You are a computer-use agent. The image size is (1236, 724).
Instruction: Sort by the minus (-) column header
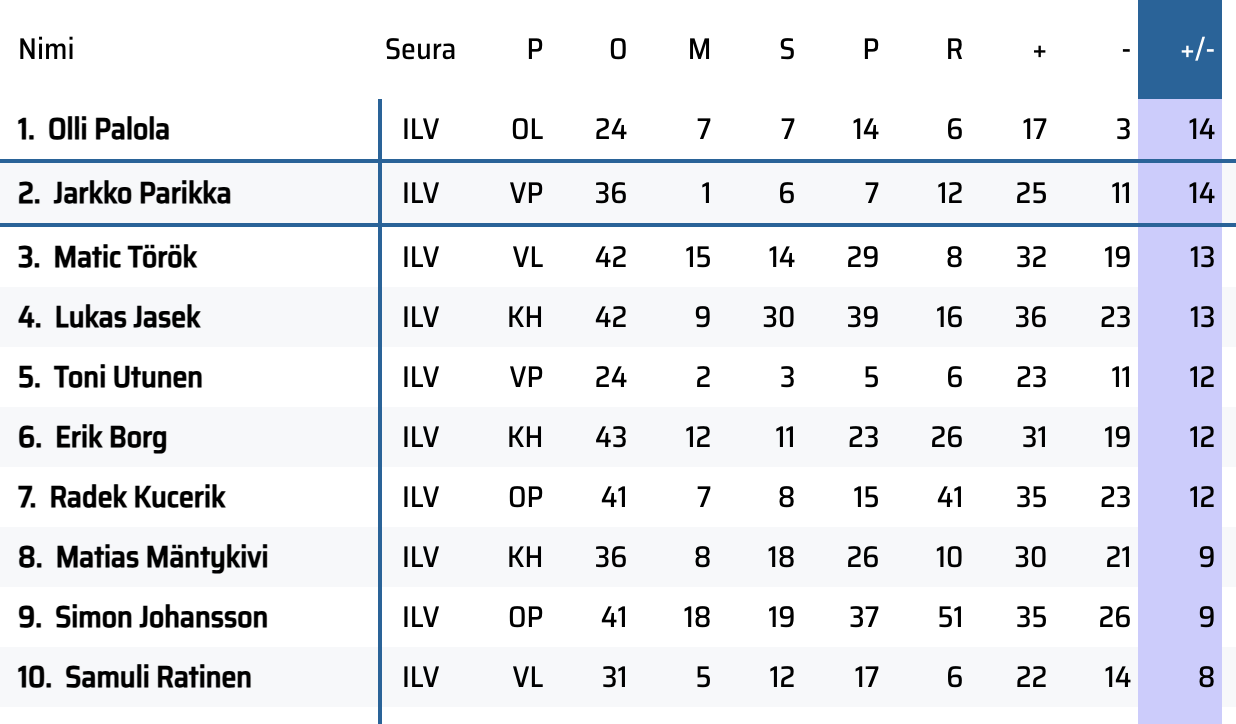pos(1126,50)
